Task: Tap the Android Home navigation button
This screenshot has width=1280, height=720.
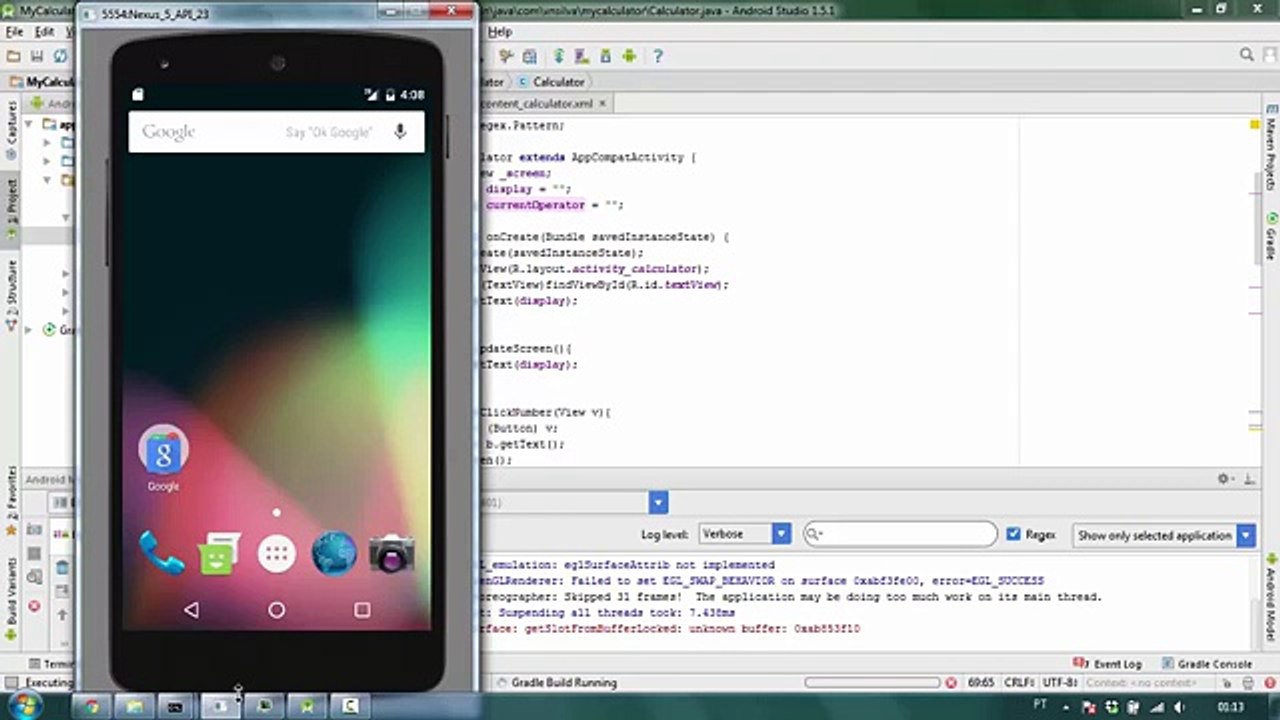Action: point(277,609)
